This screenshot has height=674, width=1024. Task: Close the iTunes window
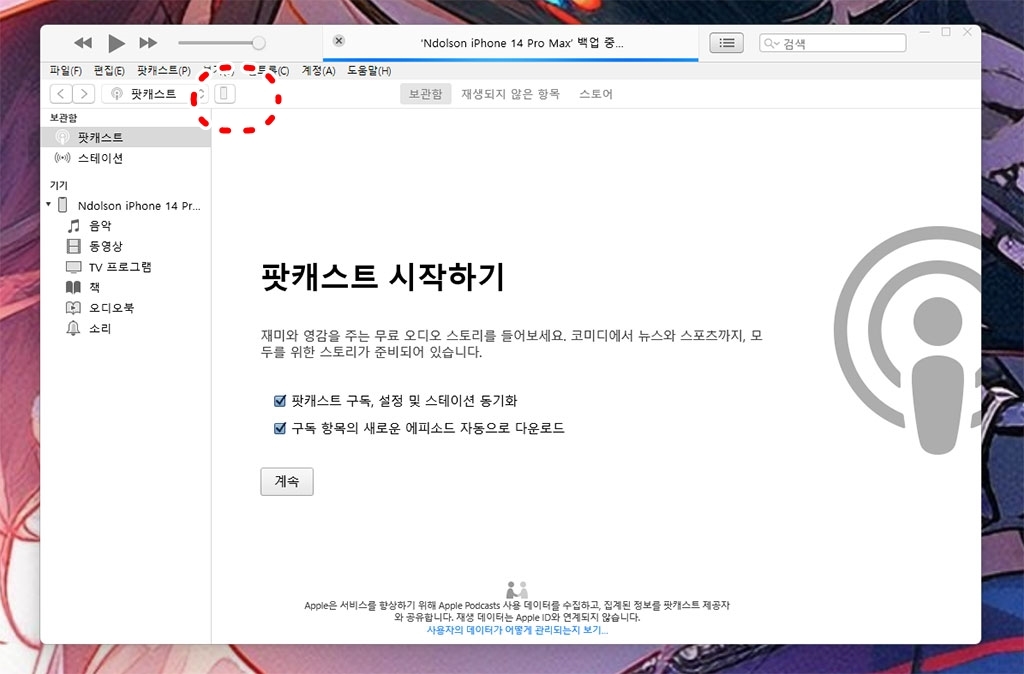[967, 32]
